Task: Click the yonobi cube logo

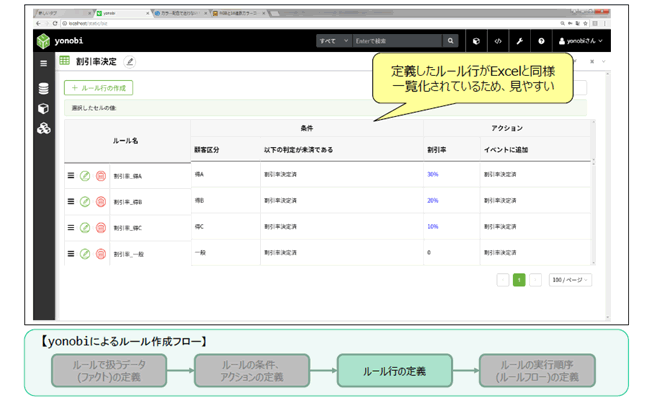Action: 43,41
